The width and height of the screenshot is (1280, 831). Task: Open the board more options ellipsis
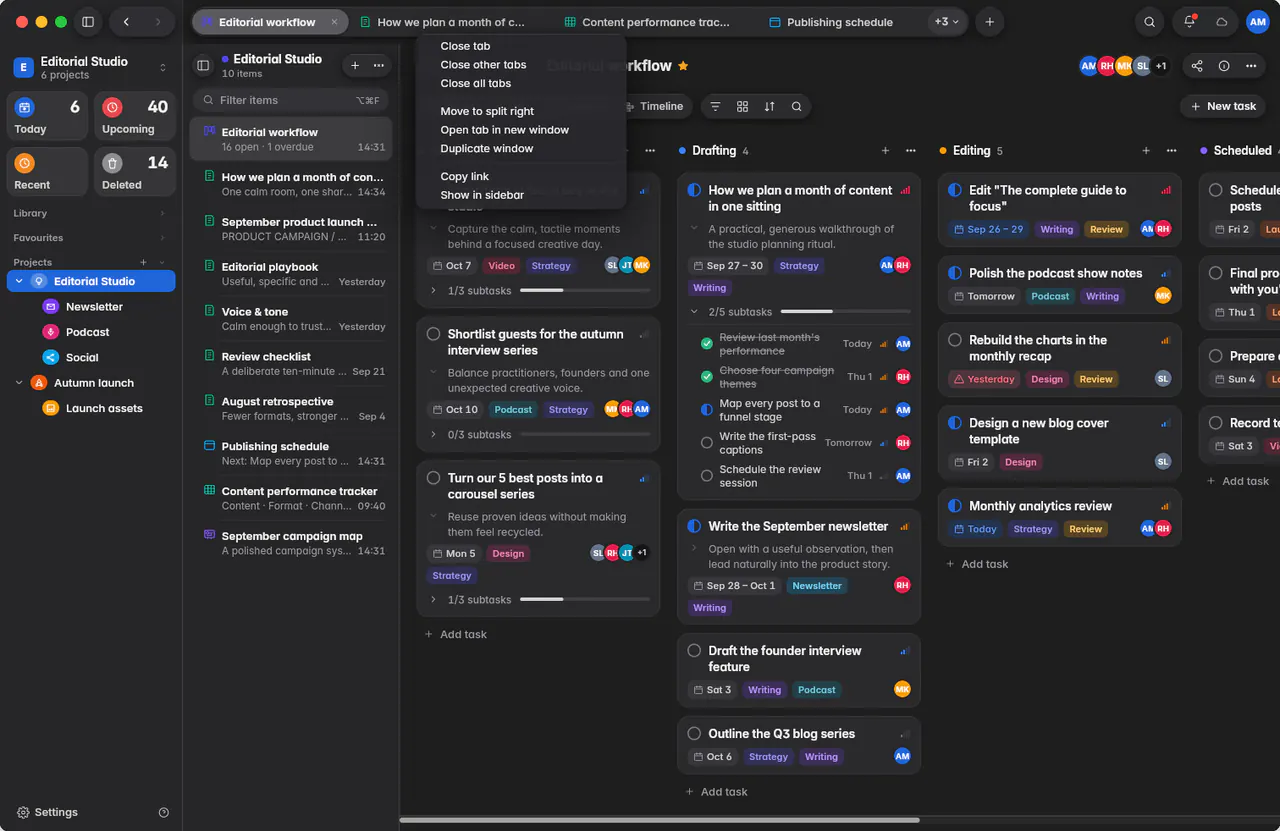tap(1251, 66)
